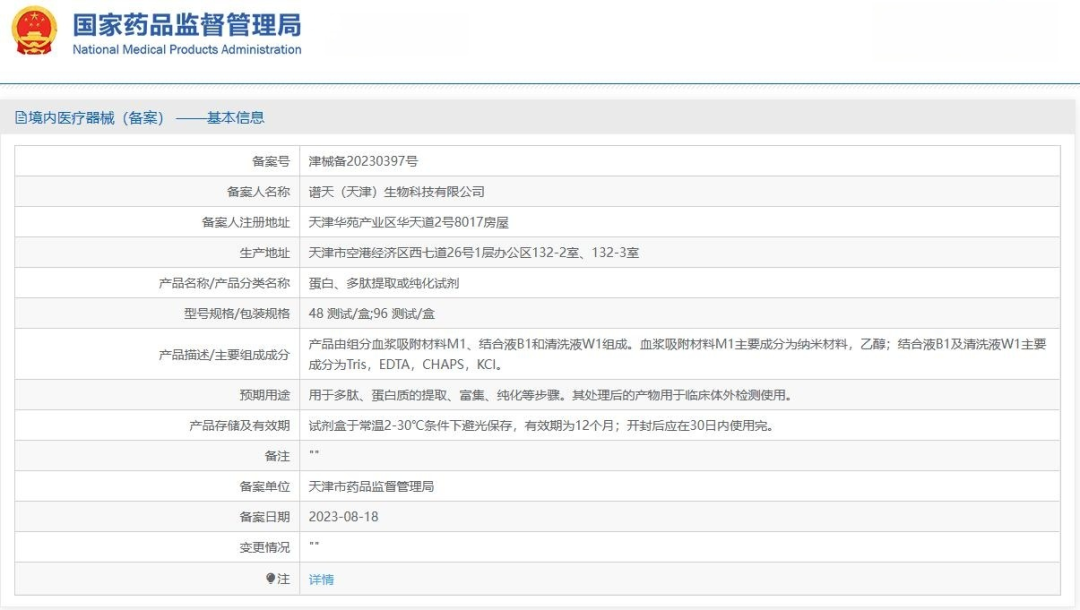The width and height of the screenshot is (1080, 610).
Task: Click the 变更情况 row label
Action: click(264, 547)
